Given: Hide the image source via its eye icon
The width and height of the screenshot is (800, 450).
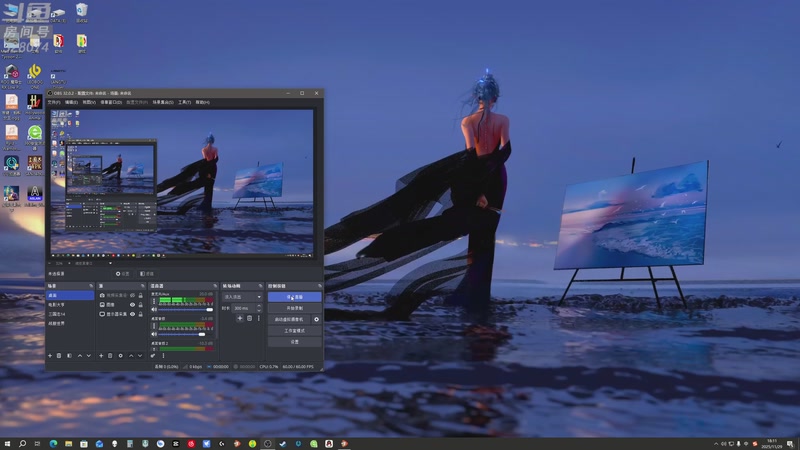Looking at the screenshot, I should 132,305.
